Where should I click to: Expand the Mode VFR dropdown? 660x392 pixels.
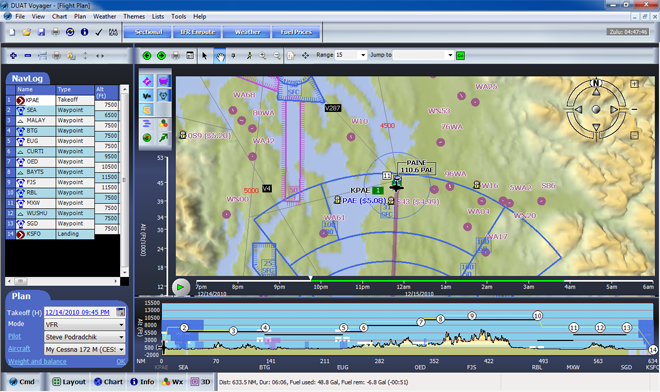point(121,325)
